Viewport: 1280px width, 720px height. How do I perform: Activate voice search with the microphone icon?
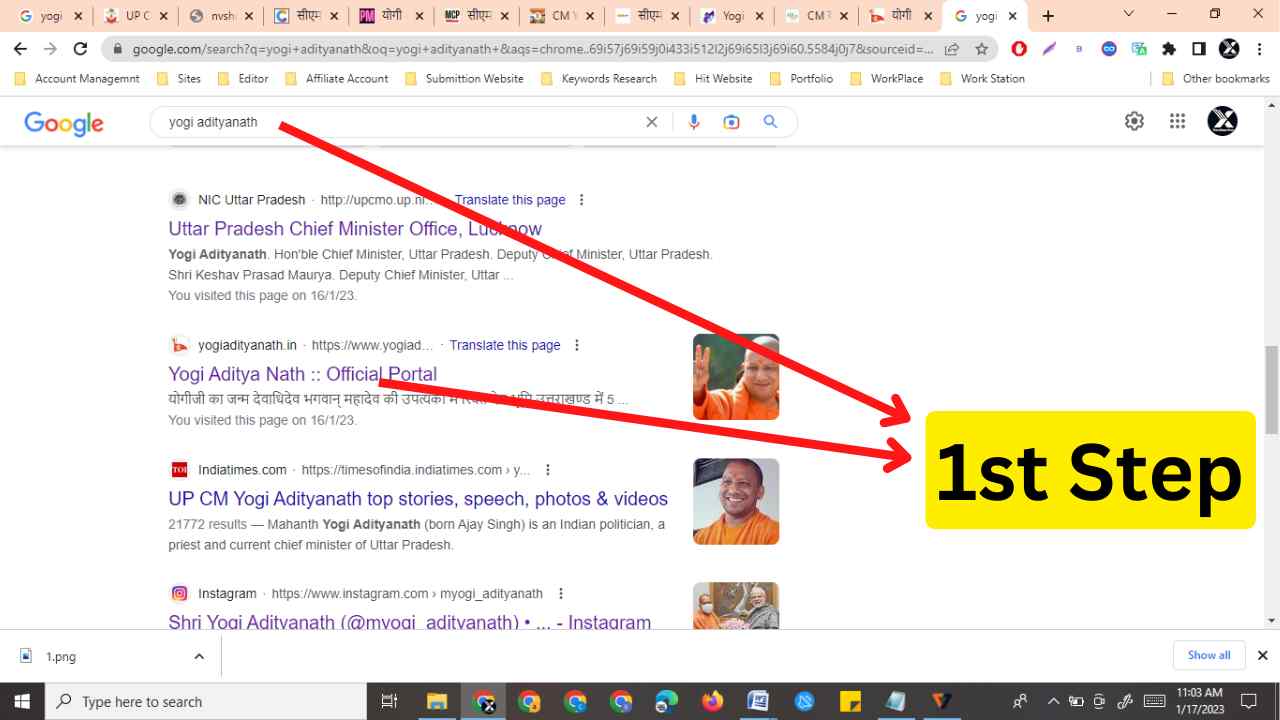pyautogui.click(x=694, y=121)
